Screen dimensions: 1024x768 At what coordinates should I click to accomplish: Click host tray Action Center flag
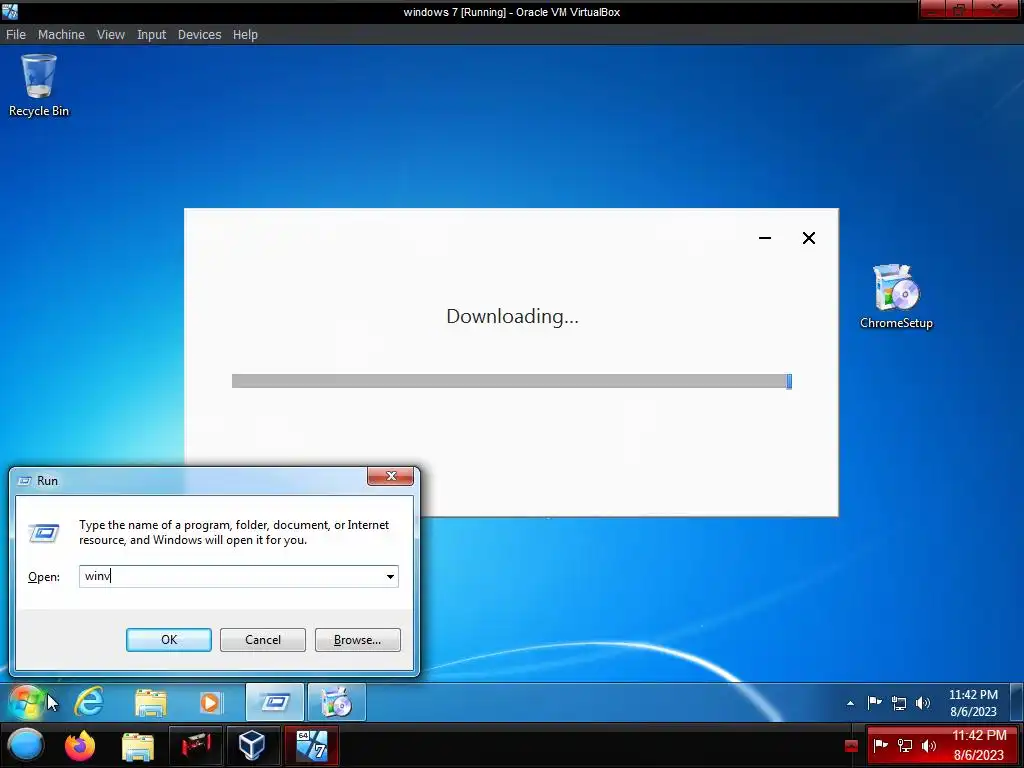click(x=880, y=745)
